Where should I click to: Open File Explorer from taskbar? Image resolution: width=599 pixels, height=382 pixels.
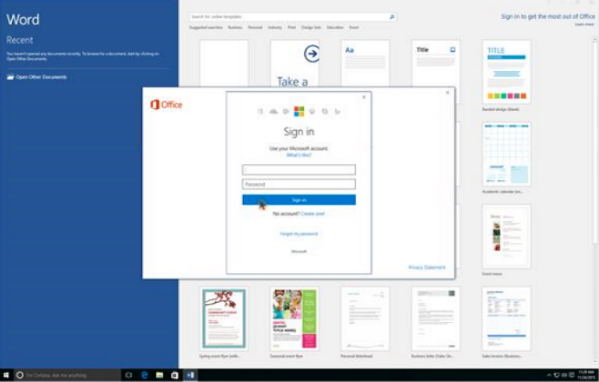point(159,375)
